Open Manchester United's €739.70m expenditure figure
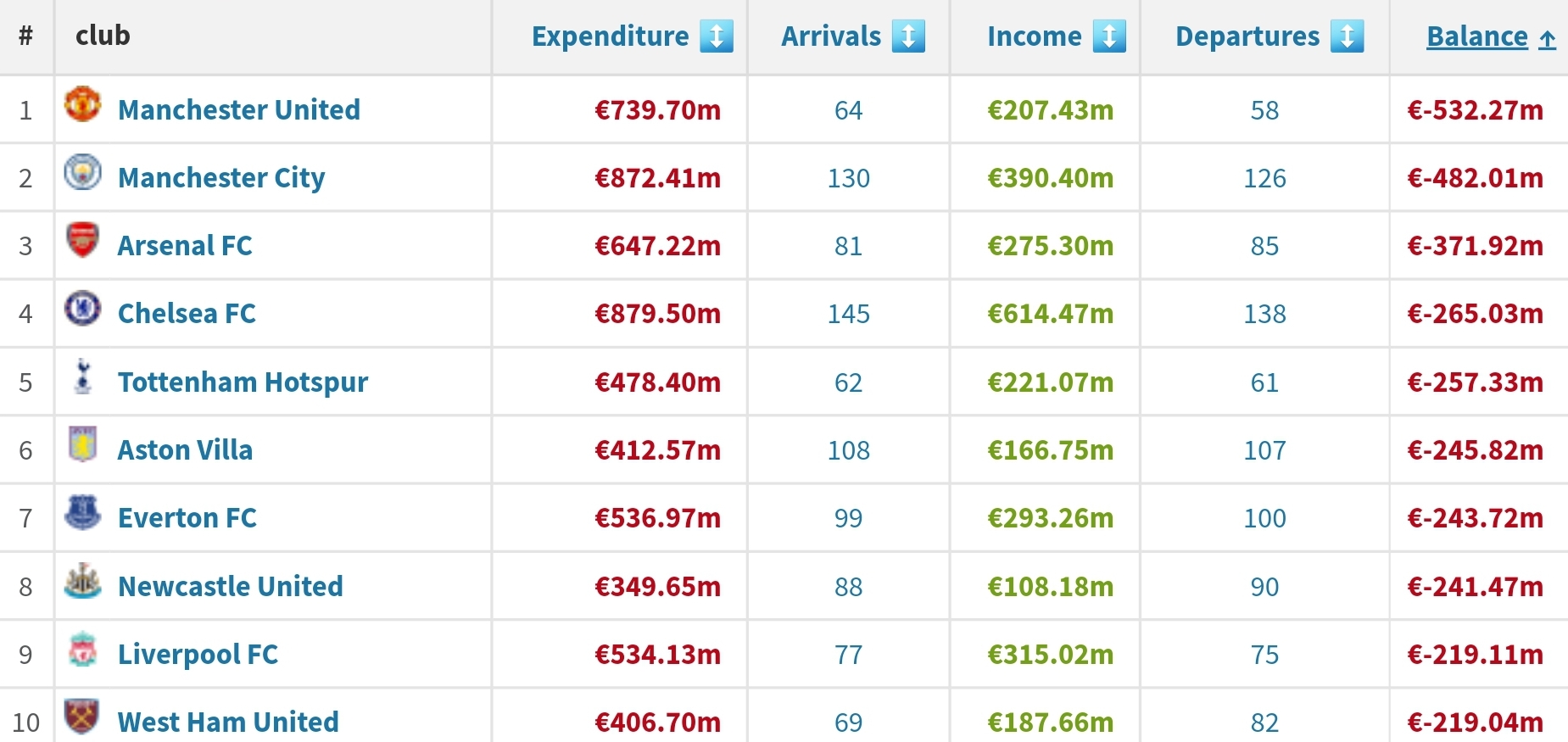1568x742 pixels. [x=657, y=110]
